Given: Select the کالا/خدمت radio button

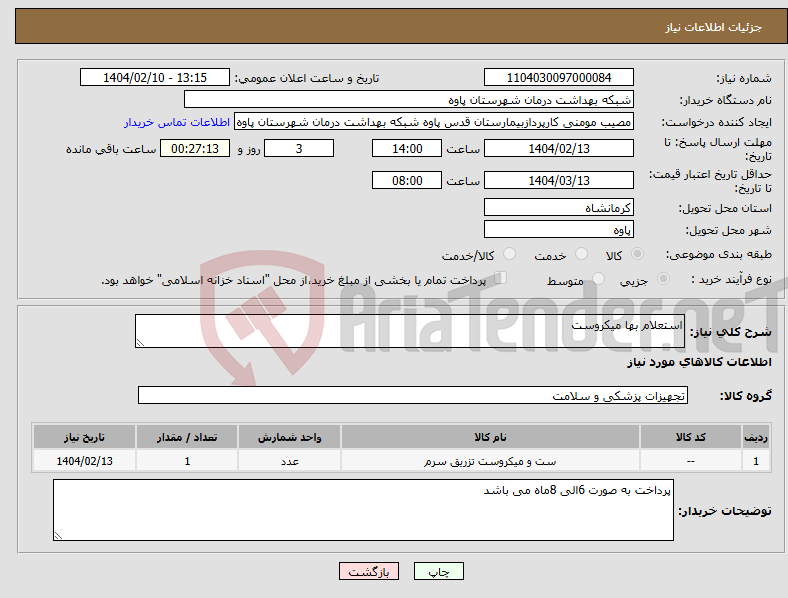Looking at the screenshot, I should pos(510,254).
